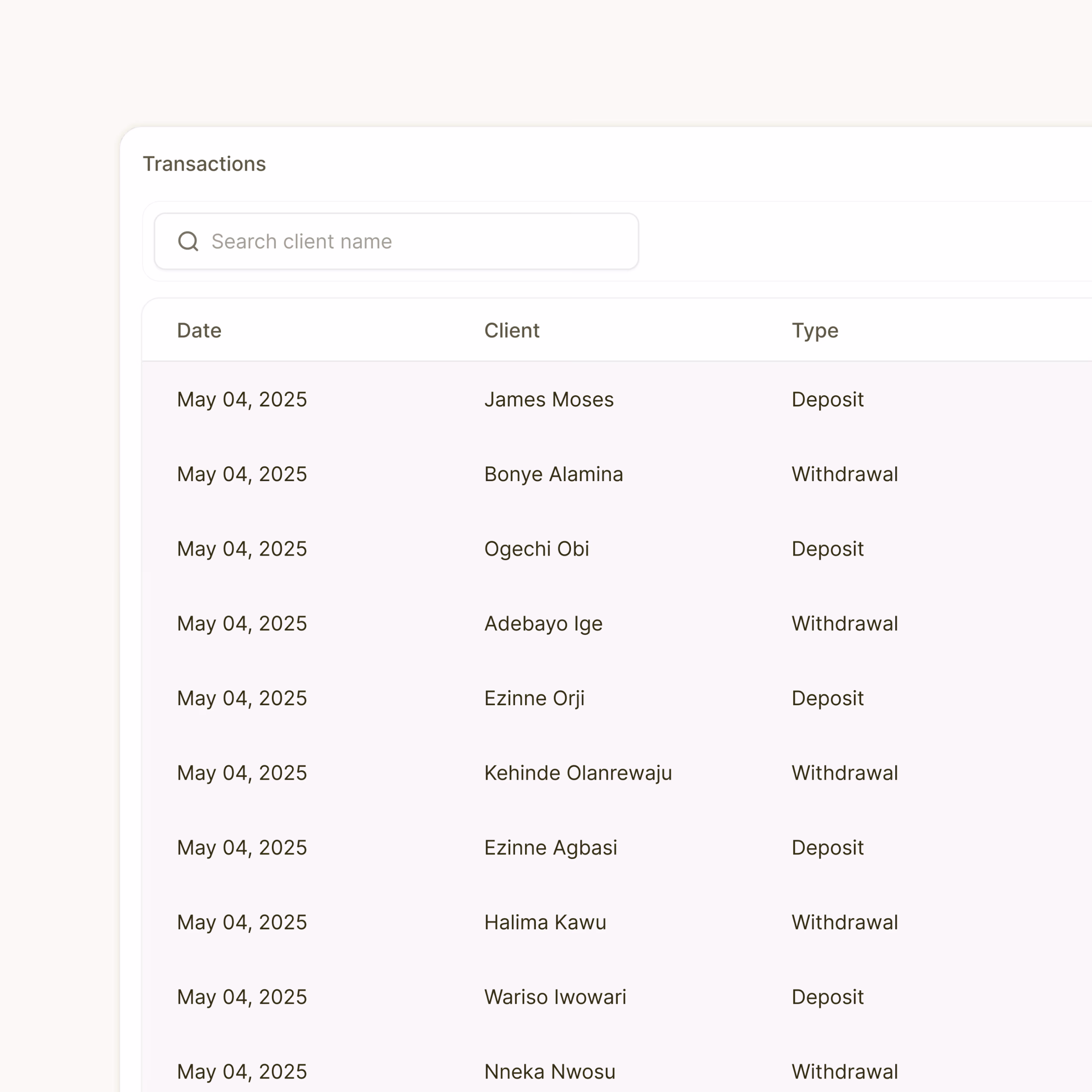1092x1092 pixels.
Task: Click the Type column header
Action: [x=815, y=331]
